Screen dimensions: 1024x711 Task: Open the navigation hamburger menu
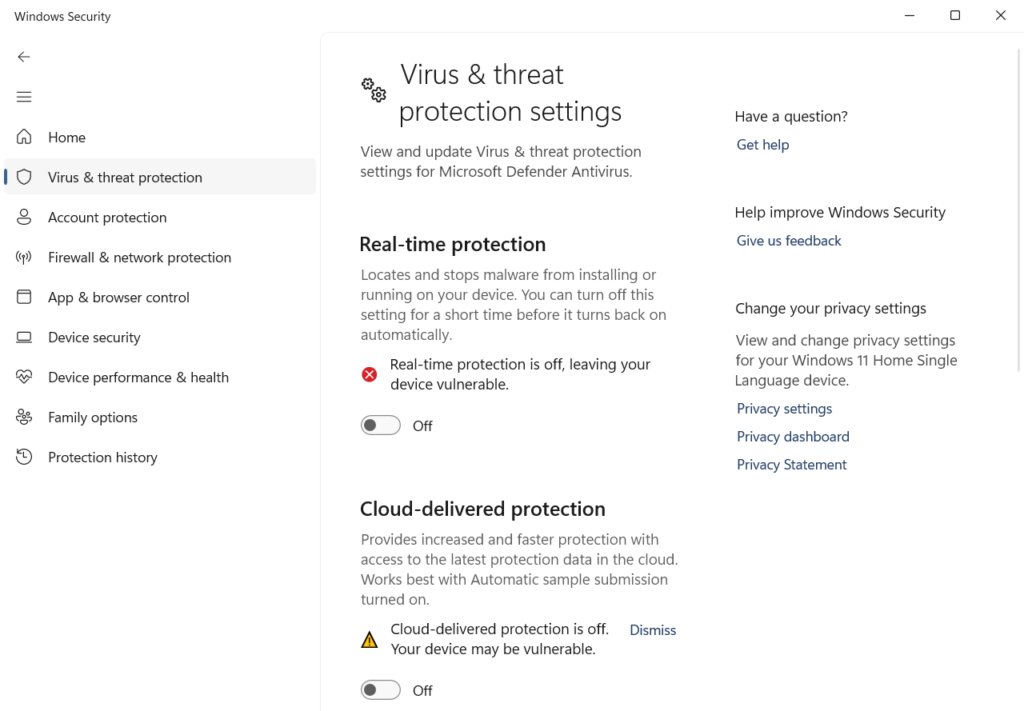[24, 97]
